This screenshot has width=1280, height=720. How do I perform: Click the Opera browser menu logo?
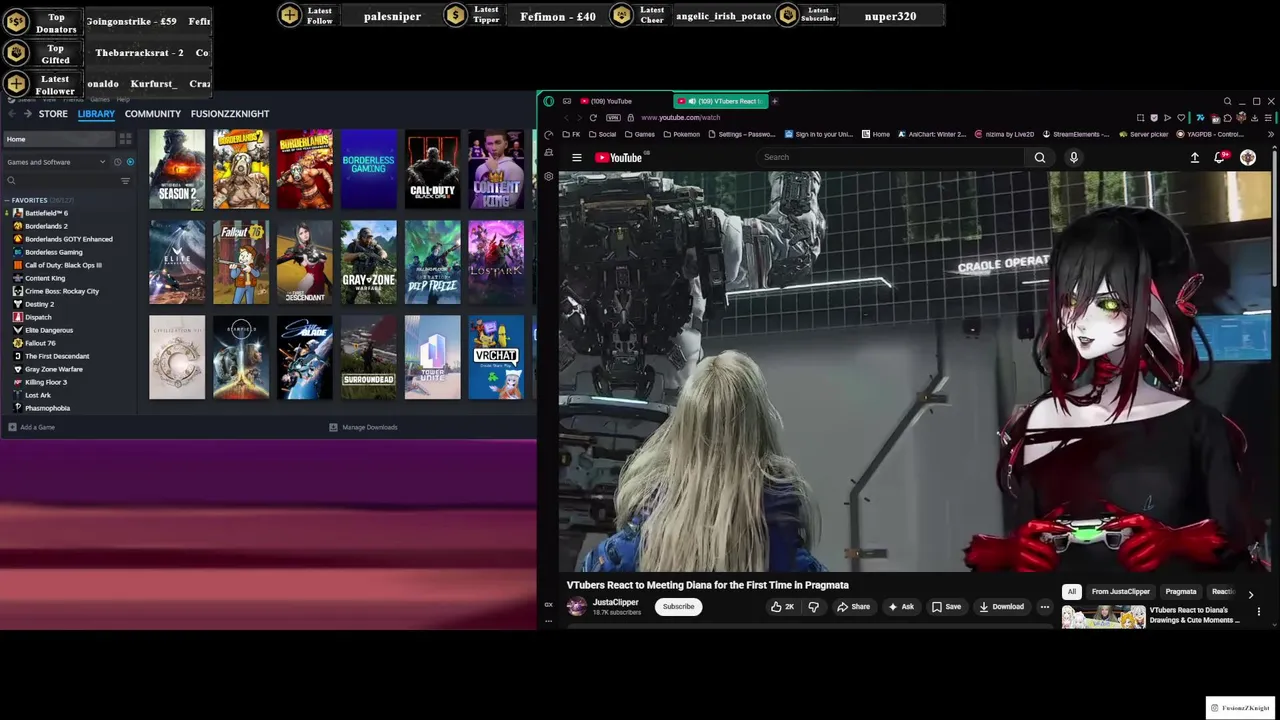[x=548, y=101]
